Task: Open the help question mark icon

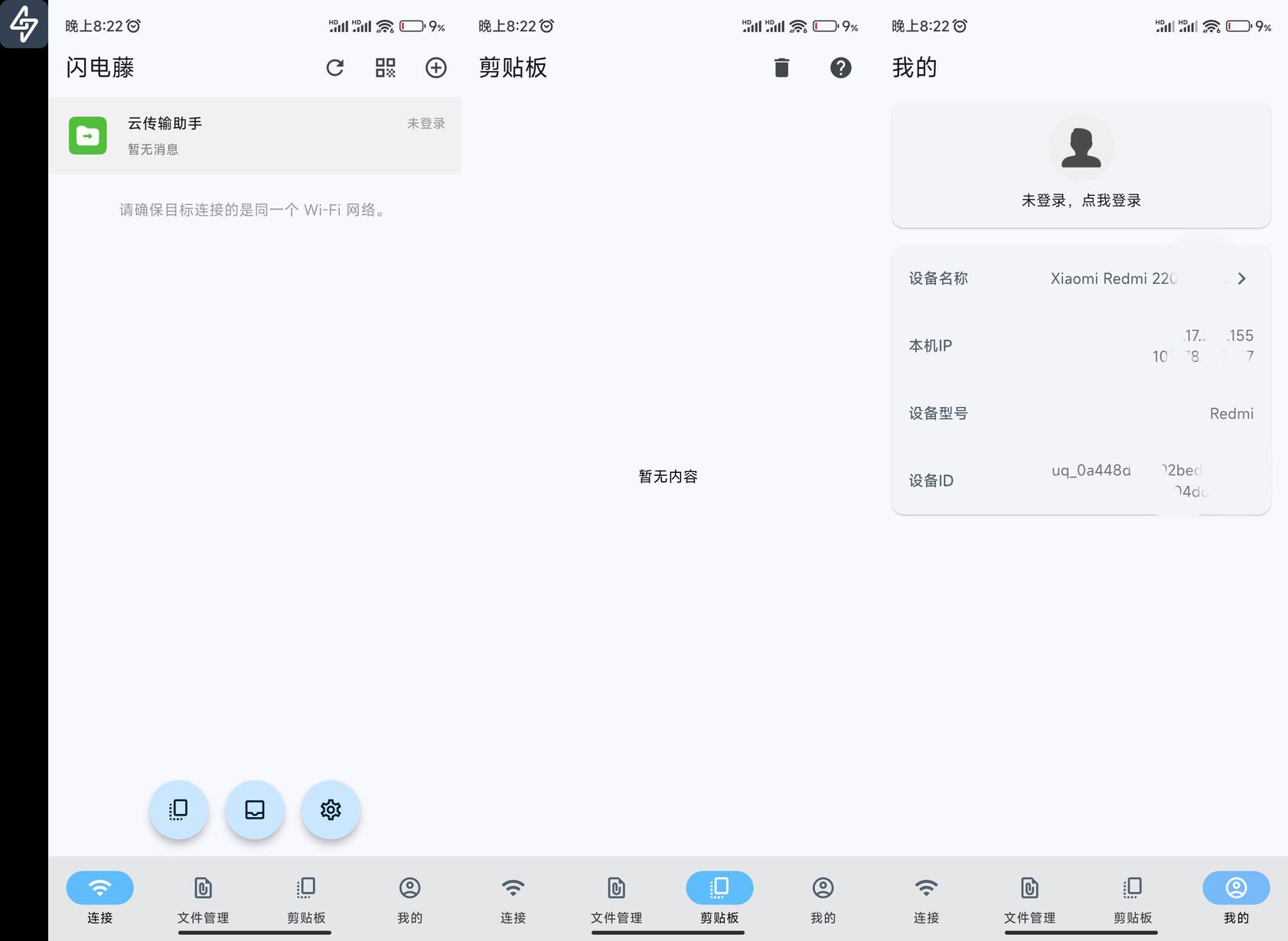Action: [x=840, y=68]
